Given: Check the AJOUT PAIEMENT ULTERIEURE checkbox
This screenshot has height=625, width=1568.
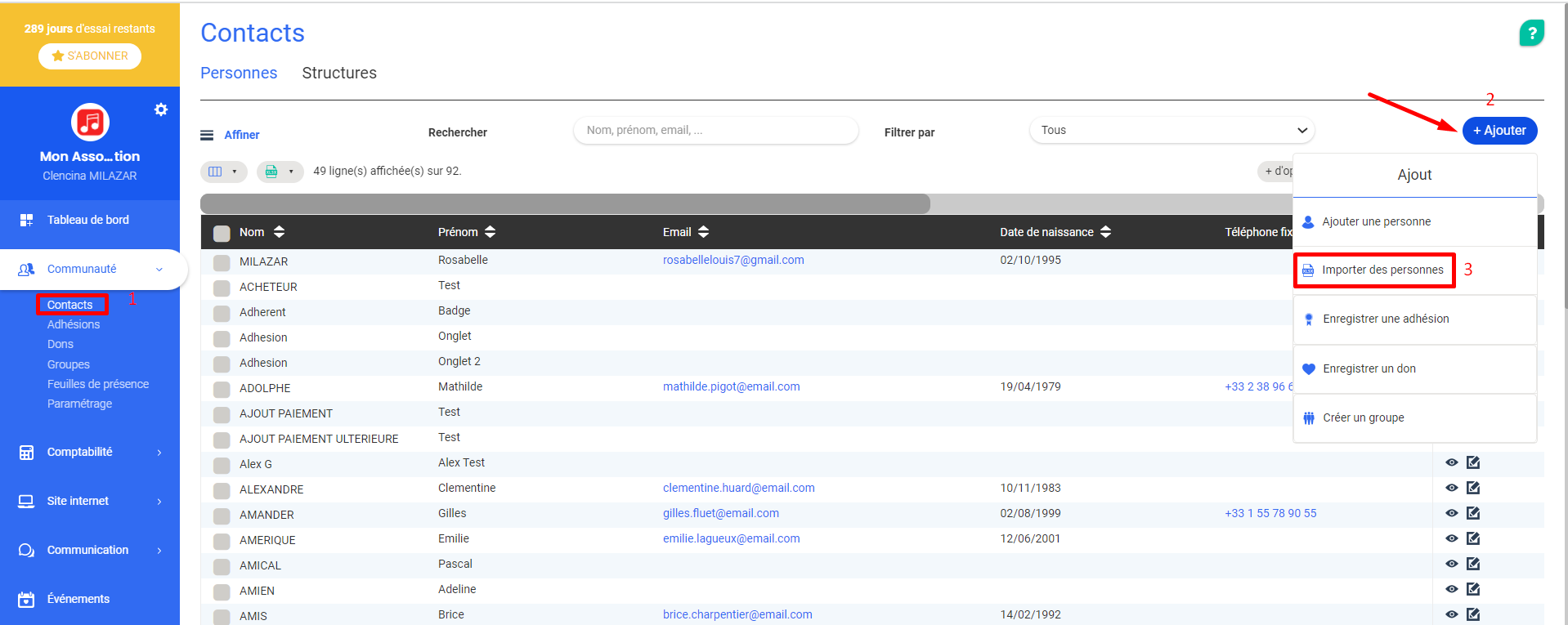Looking at the screenshot, I should (222, 440).
